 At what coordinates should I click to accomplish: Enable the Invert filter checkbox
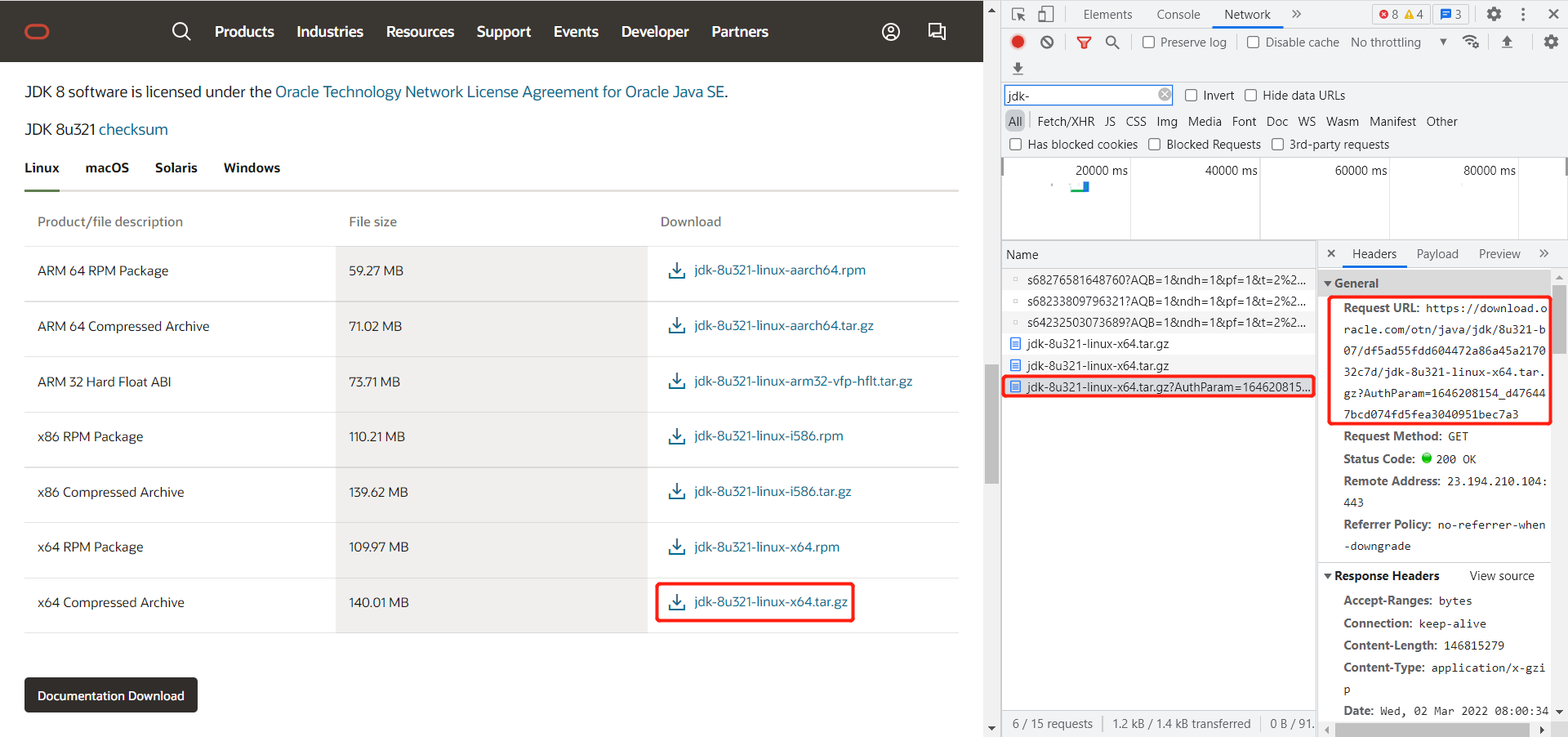click(x=1191, y=95)
